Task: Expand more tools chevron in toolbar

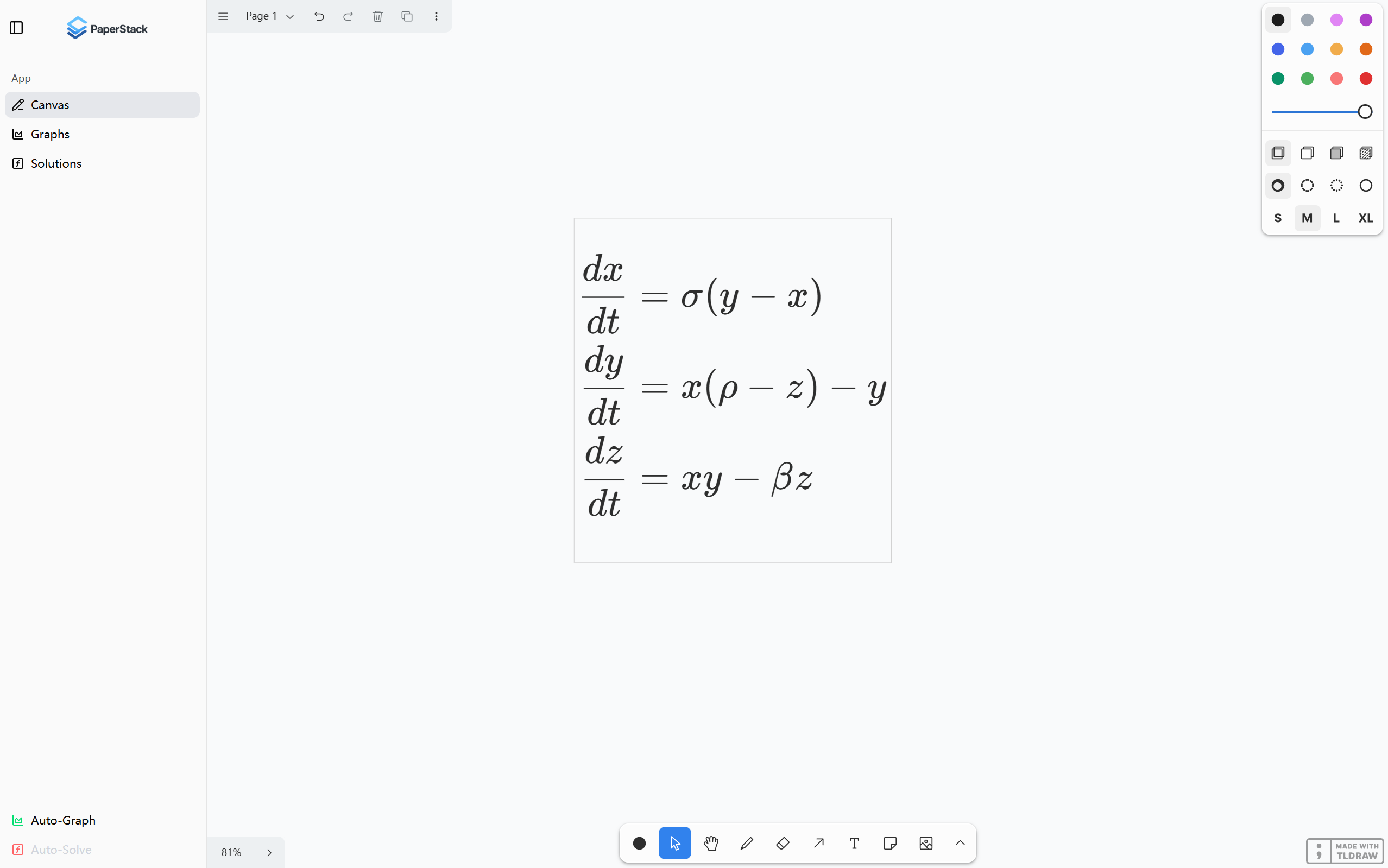Action: point(960,842)
